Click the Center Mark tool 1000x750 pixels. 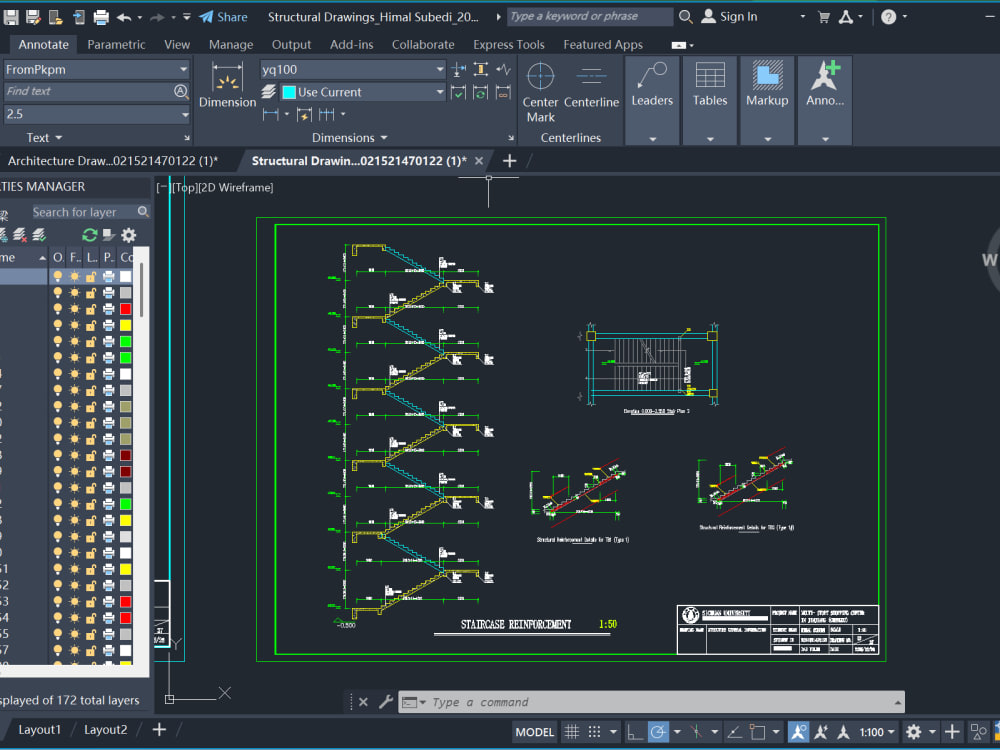pyautogui.click(x=540, y=92)
